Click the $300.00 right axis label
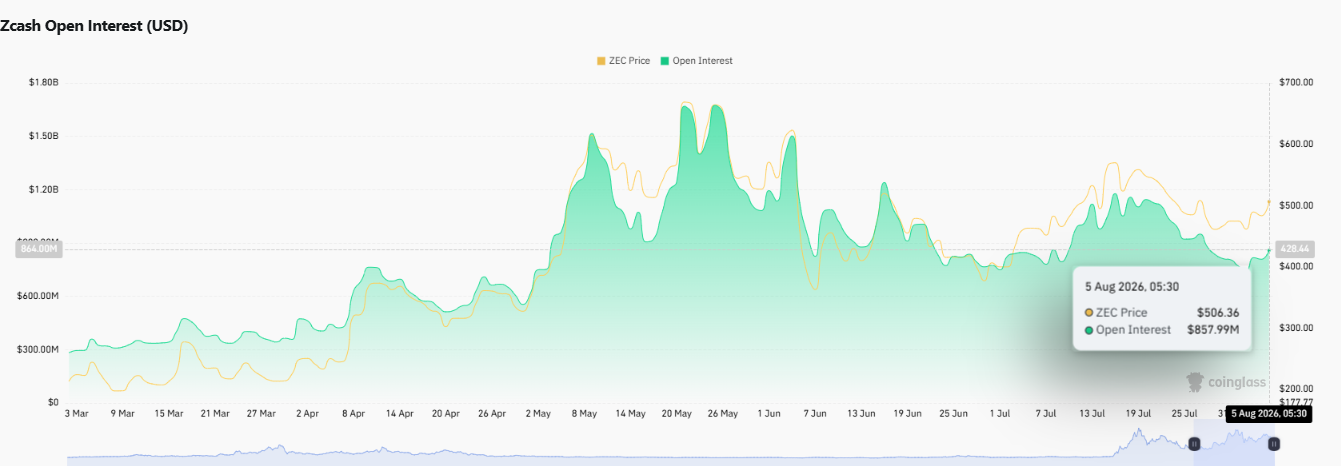 point(1296,328)
